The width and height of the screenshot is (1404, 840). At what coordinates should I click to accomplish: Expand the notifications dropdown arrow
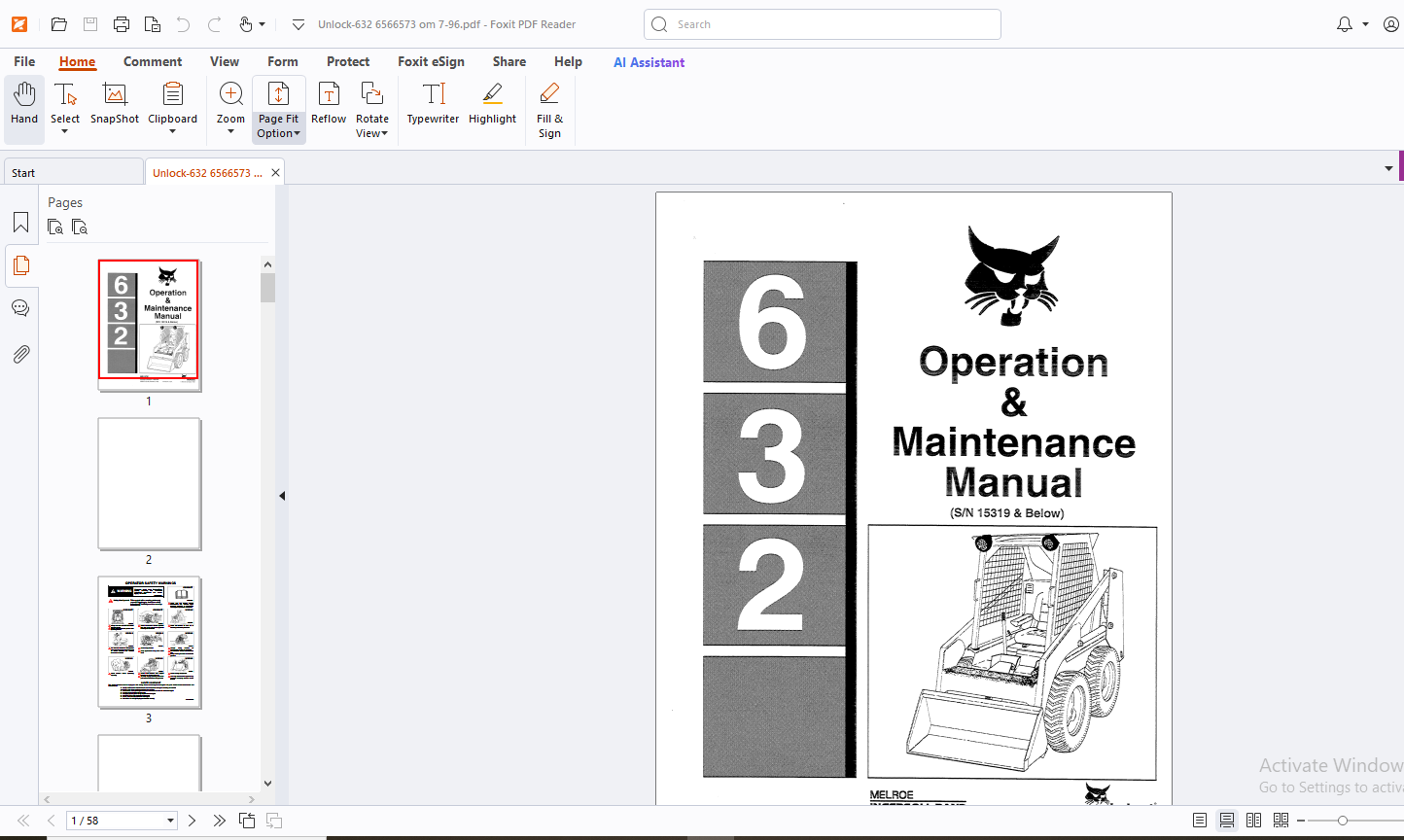click(x=1365, y=24)
